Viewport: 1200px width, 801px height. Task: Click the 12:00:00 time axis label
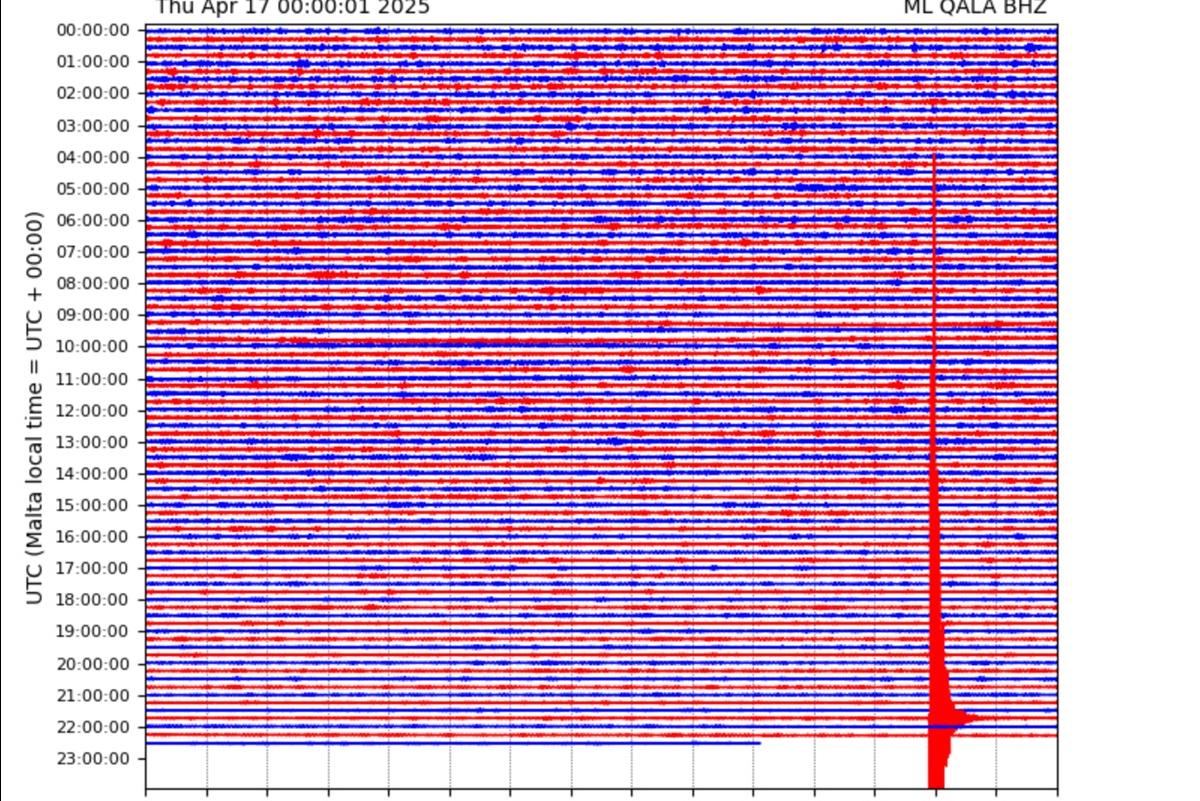pyautogui.click(x=93, y=410)
